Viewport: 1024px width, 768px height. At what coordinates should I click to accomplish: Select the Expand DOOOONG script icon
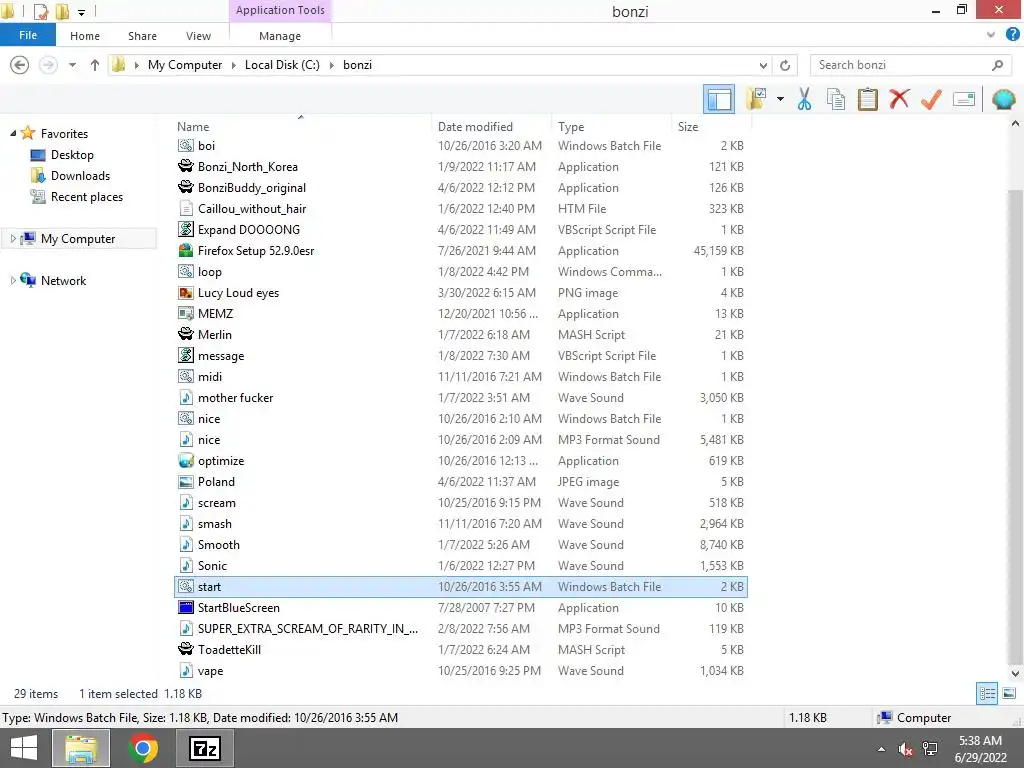185,229
